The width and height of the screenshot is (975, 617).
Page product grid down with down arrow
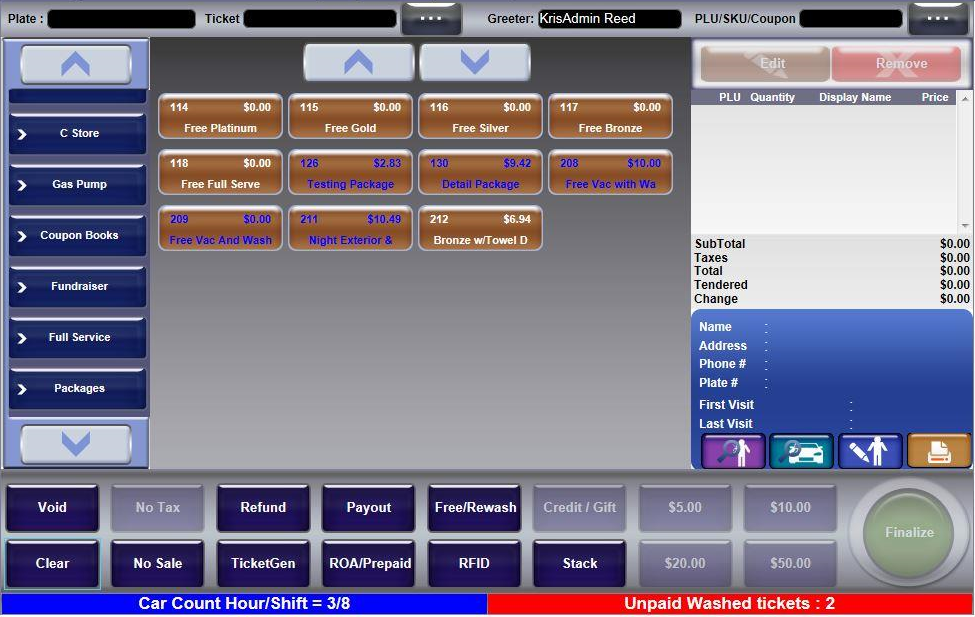(x=475, y=63)
